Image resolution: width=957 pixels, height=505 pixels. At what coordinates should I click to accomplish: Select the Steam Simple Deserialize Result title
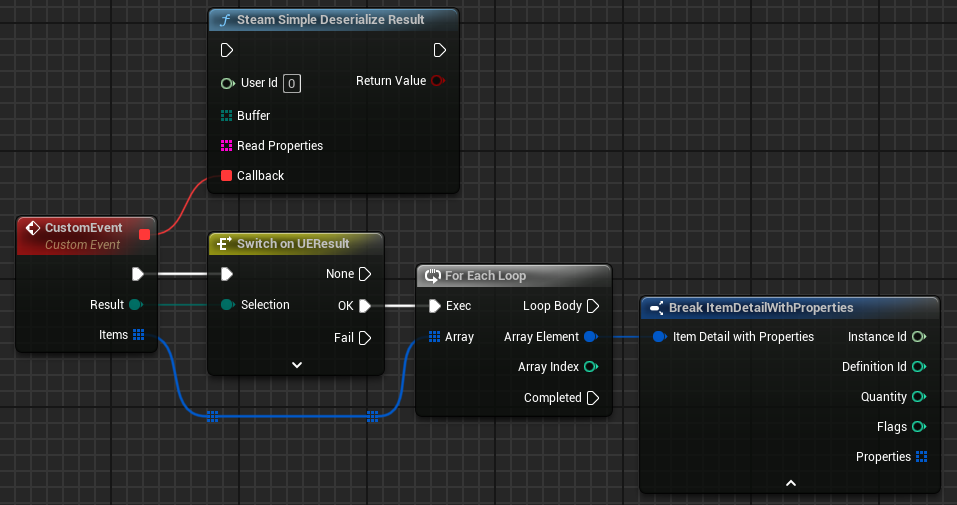tap(330, 20)
